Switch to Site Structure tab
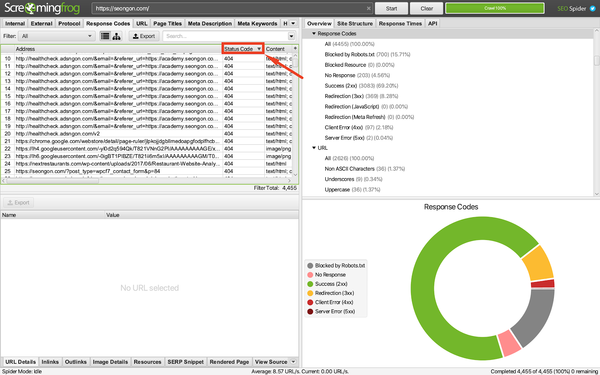This screenshot has height=375, width=600. (x=355, y=23)
